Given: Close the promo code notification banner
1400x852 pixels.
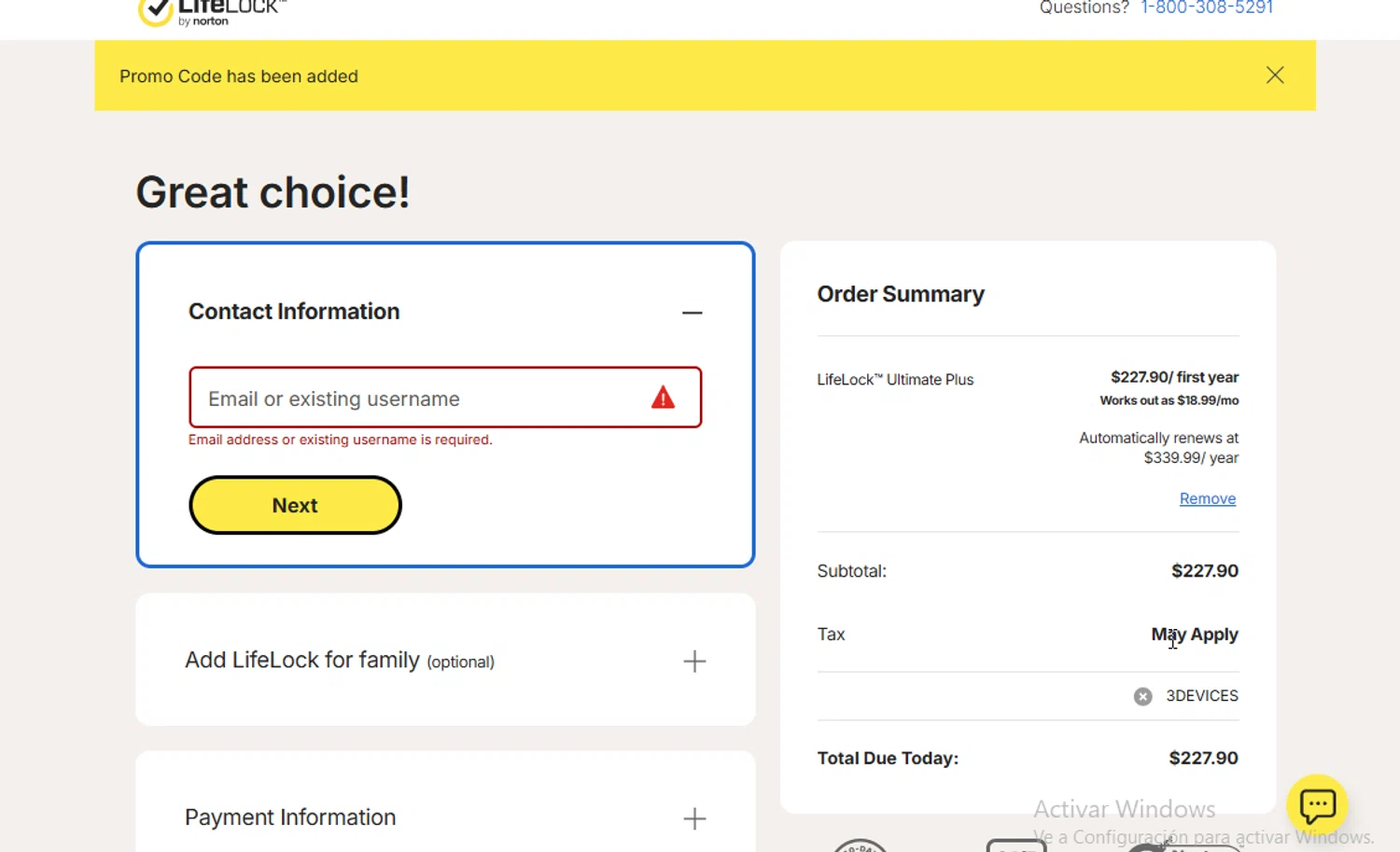Looking at the screenshot, I should point(1275,76).
